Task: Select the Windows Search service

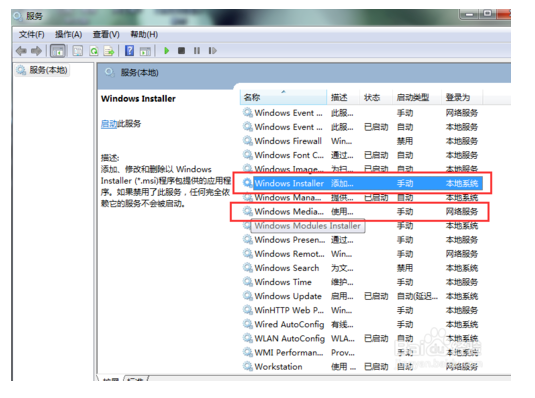Action: 361,268
